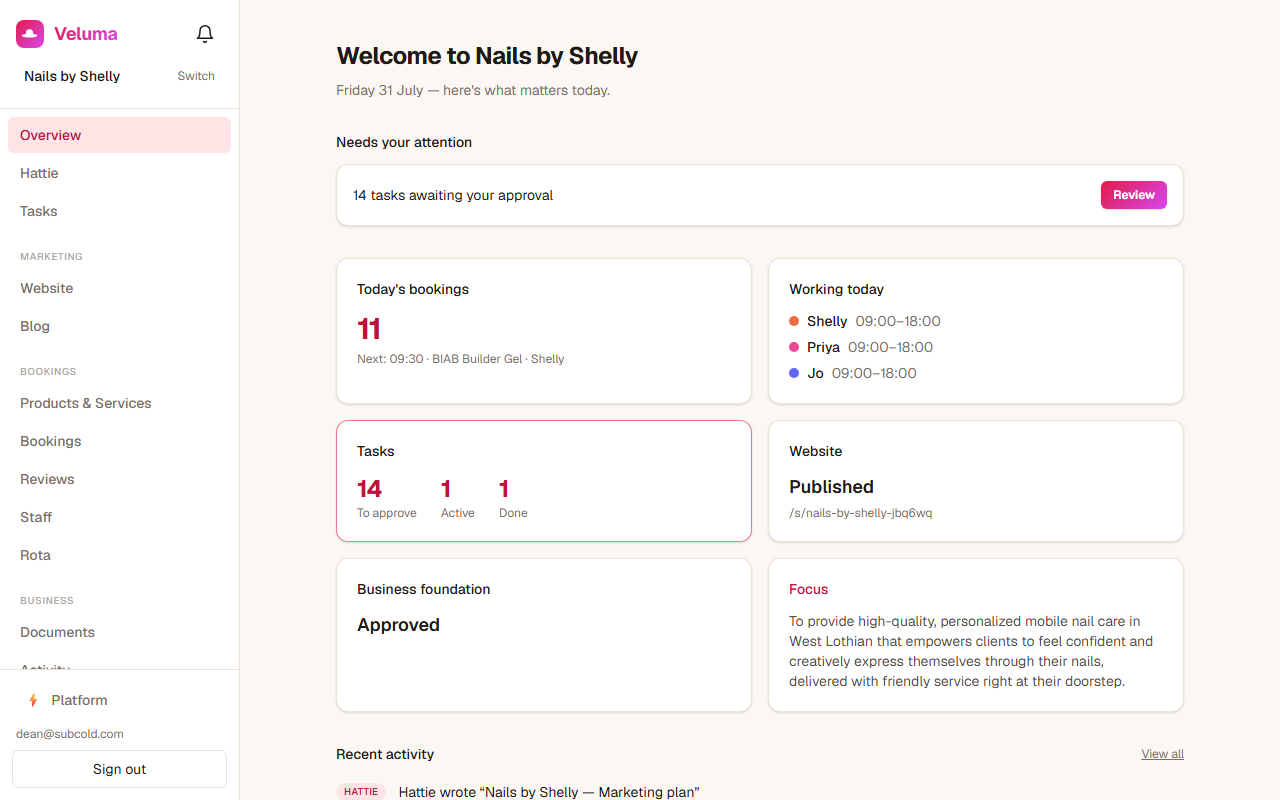Open the Tasks summary card

[x=544, y=481]
